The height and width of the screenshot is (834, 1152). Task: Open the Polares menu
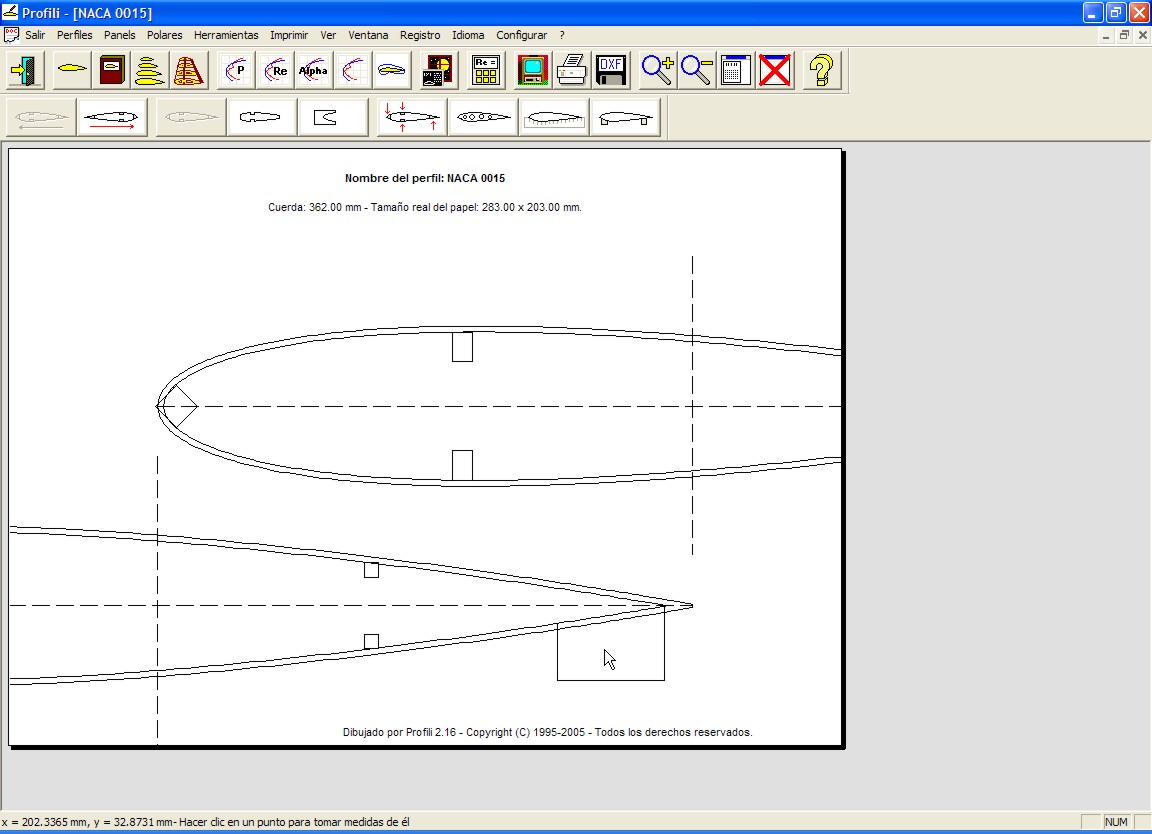[x=164, y=35]
